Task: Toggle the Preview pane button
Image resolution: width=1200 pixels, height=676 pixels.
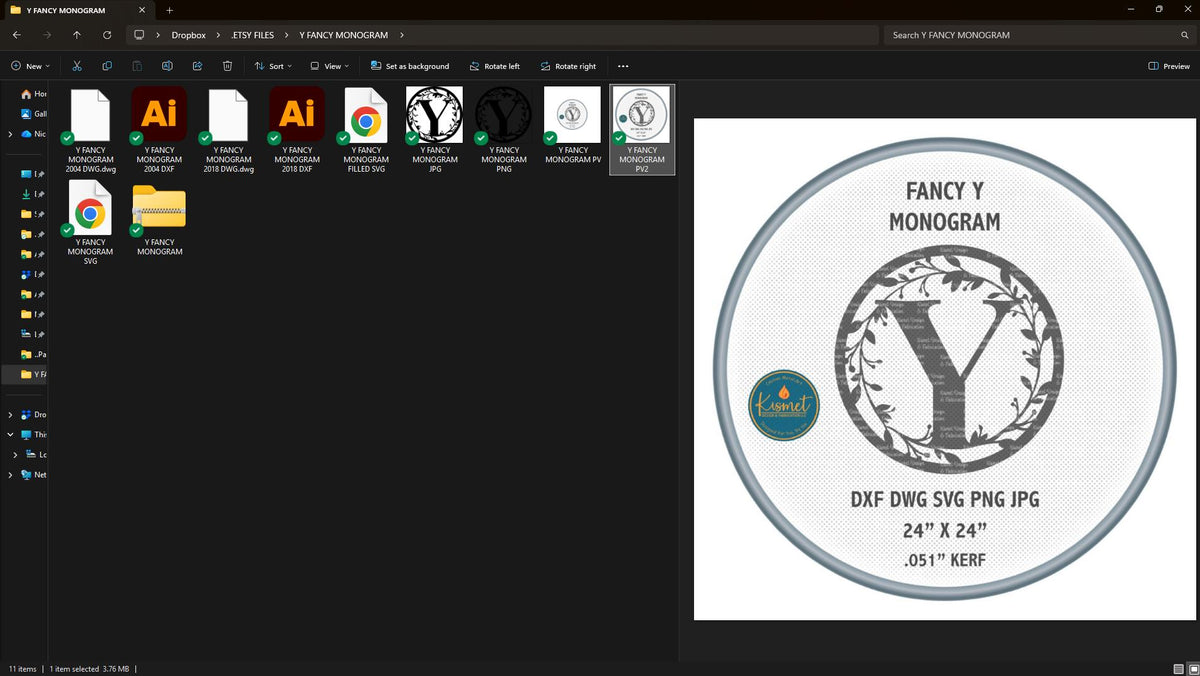Action: coord(1169,66)
